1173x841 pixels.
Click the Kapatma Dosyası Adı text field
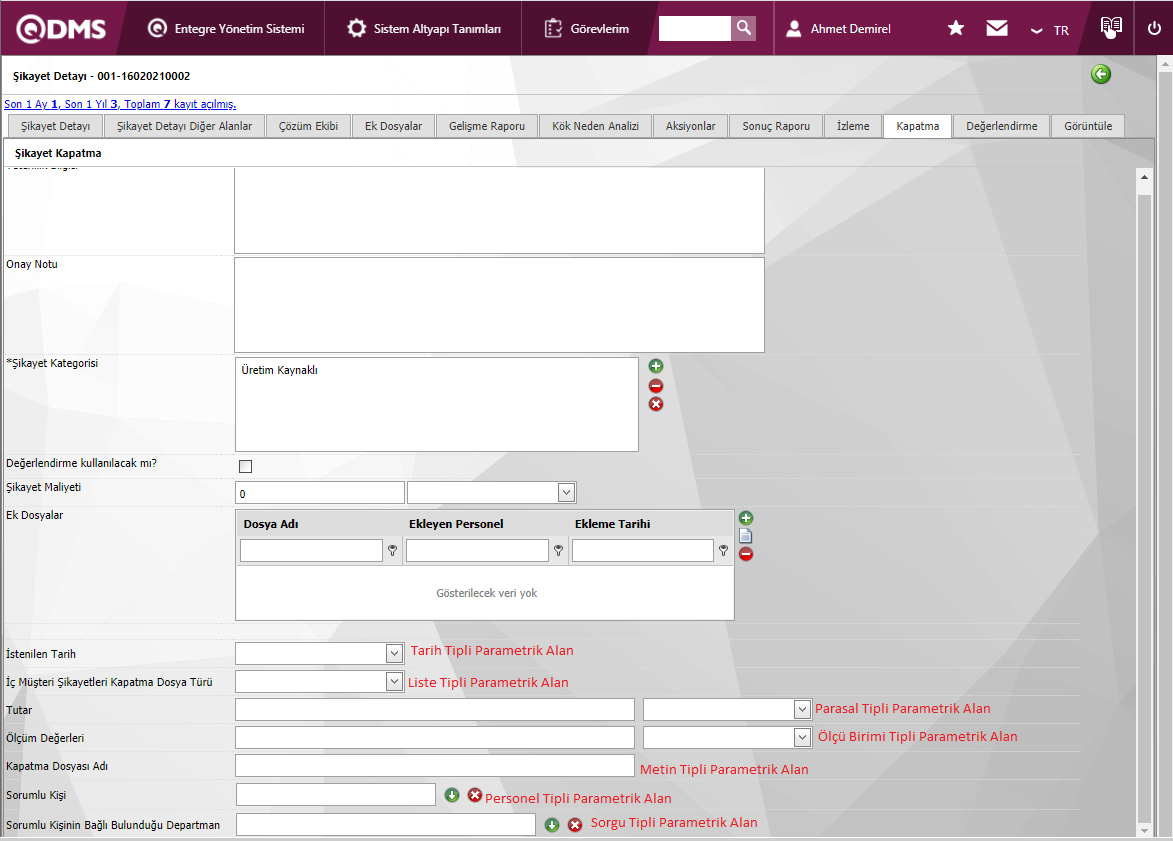[434, 766]
